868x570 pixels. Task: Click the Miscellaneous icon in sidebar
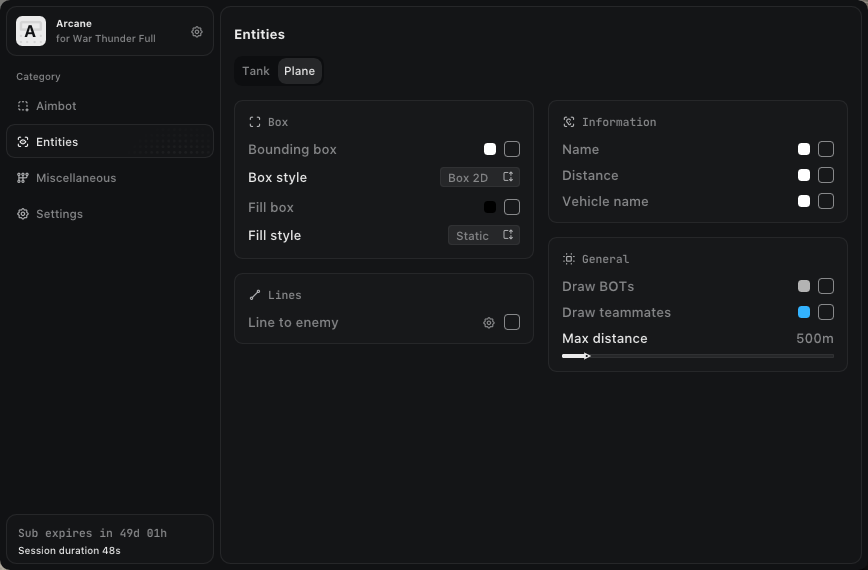[x=23, y=178]
